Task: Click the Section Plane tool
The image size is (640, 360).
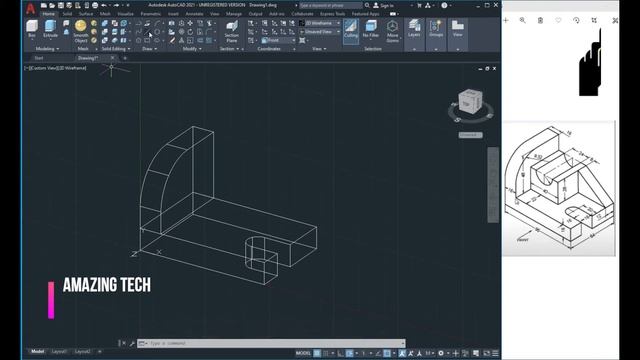Action: [x=231, y=32]
